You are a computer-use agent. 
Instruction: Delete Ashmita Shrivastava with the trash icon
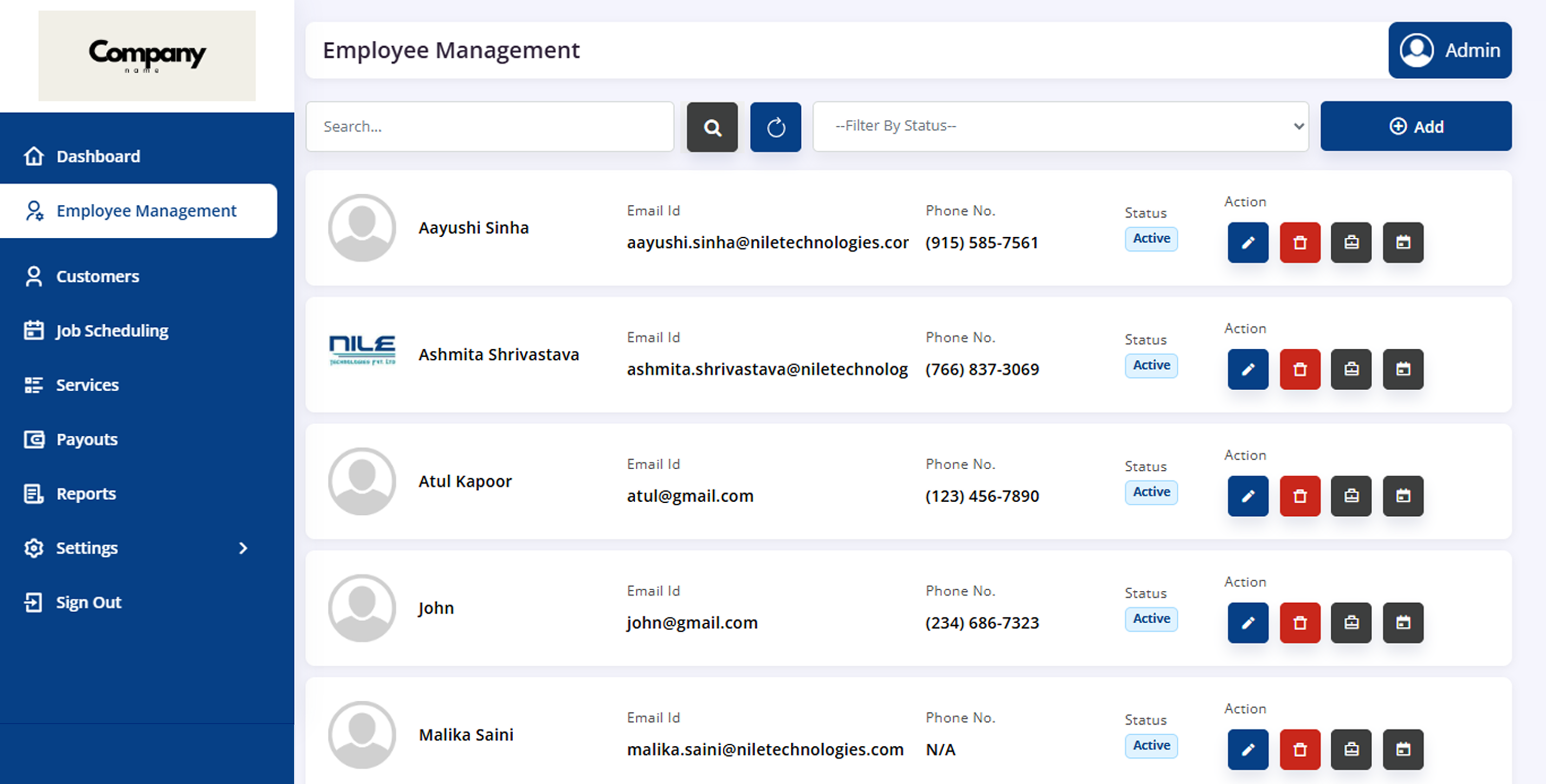[1299, 369]
